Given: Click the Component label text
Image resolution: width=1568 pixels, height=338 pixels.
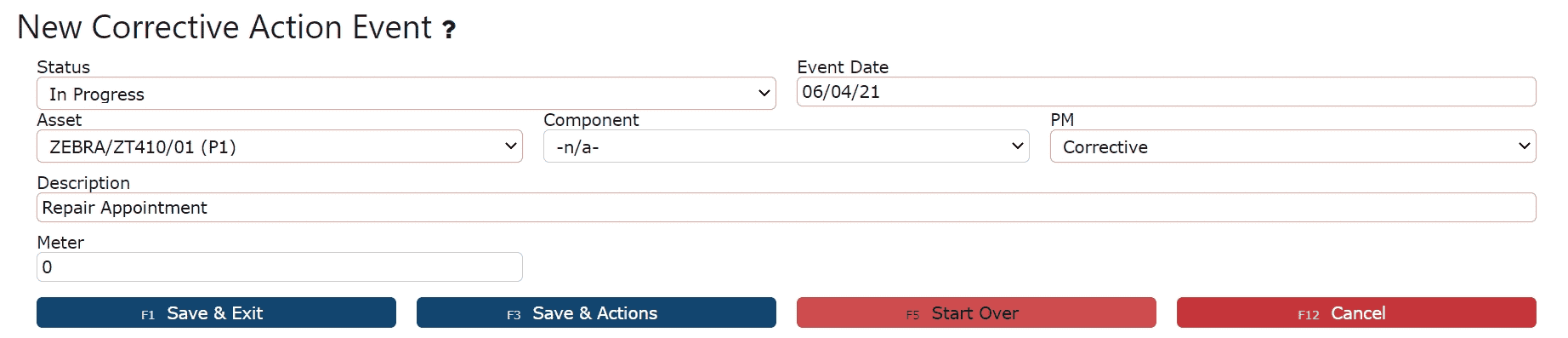Looking at the screenshot, I should pyautogui.click(x=591, y=120).
